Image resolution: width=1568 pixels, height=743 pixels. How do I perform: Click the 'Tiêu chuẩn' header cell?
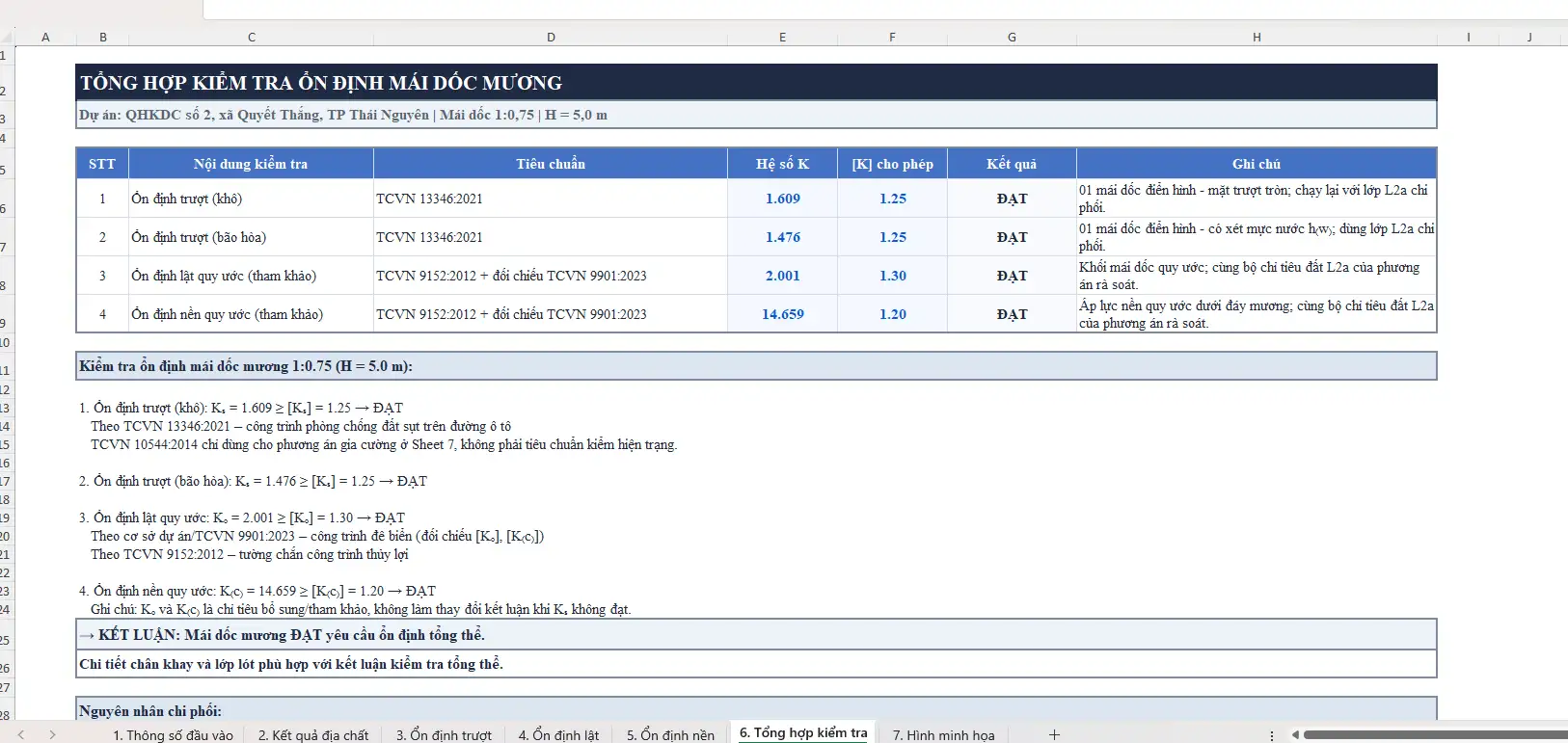(x=551, y=164)
